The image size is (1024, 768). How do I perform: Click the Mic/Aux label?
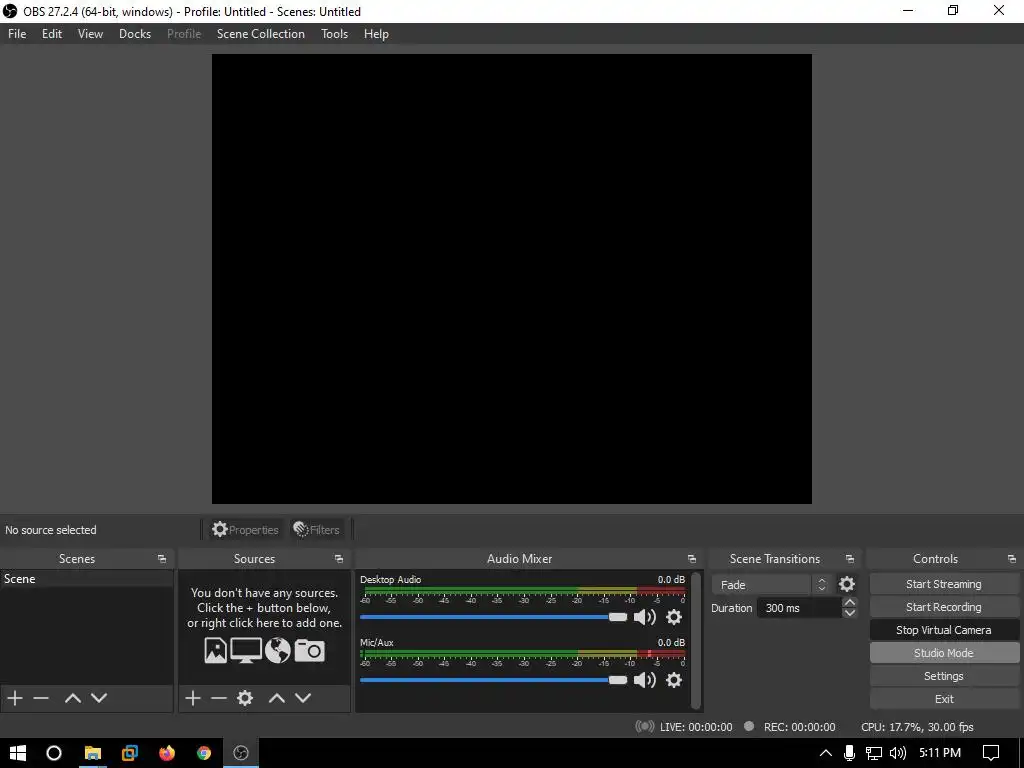point(377,643)
